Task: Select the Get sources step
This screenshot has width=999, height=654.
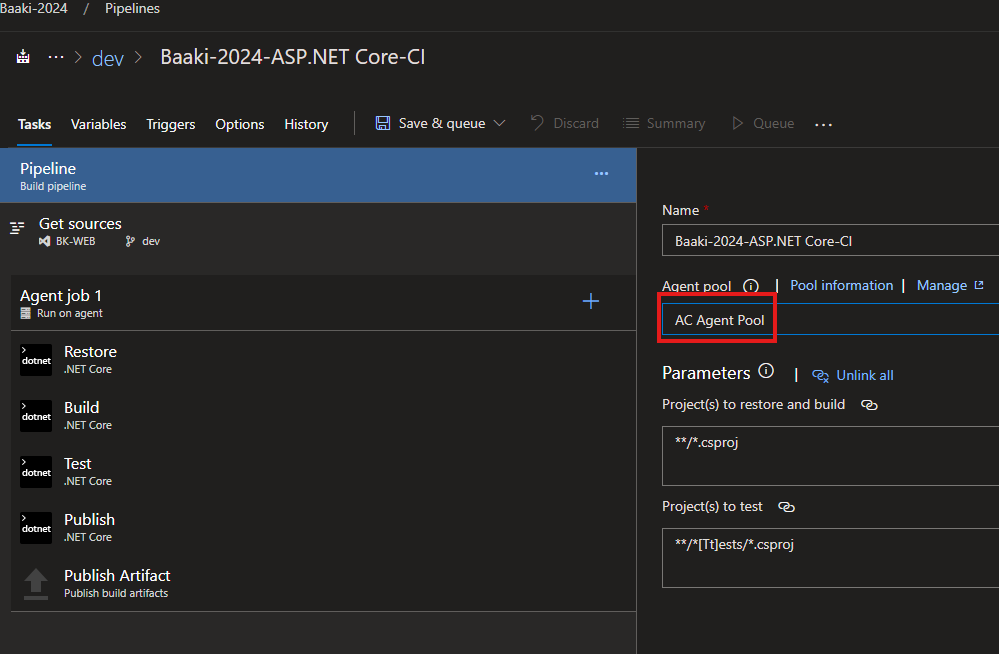Action: tap(318, 232)
